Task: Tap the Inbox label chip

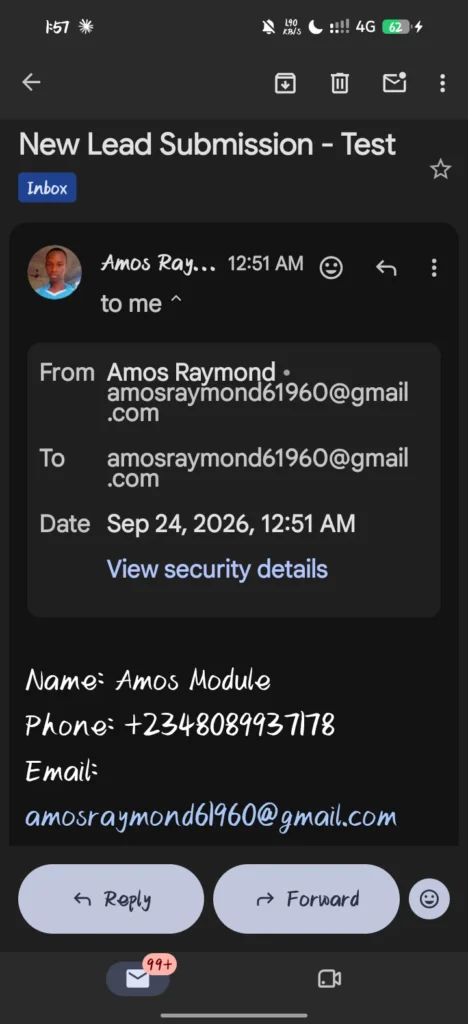Action: 47,188
